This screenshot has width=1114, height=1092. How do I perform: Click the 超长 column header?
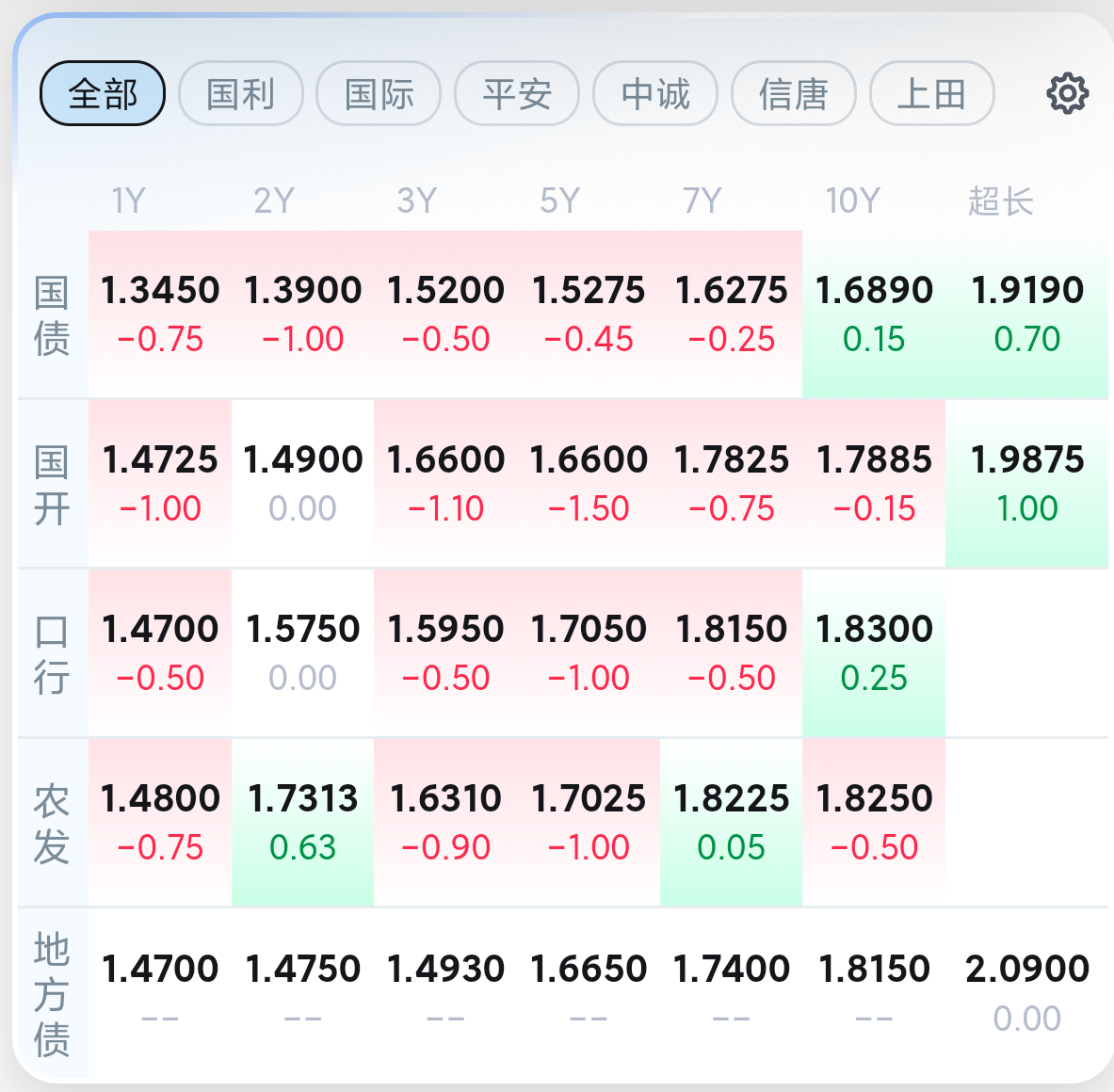pyautogui.click(x=1000, y=201)
